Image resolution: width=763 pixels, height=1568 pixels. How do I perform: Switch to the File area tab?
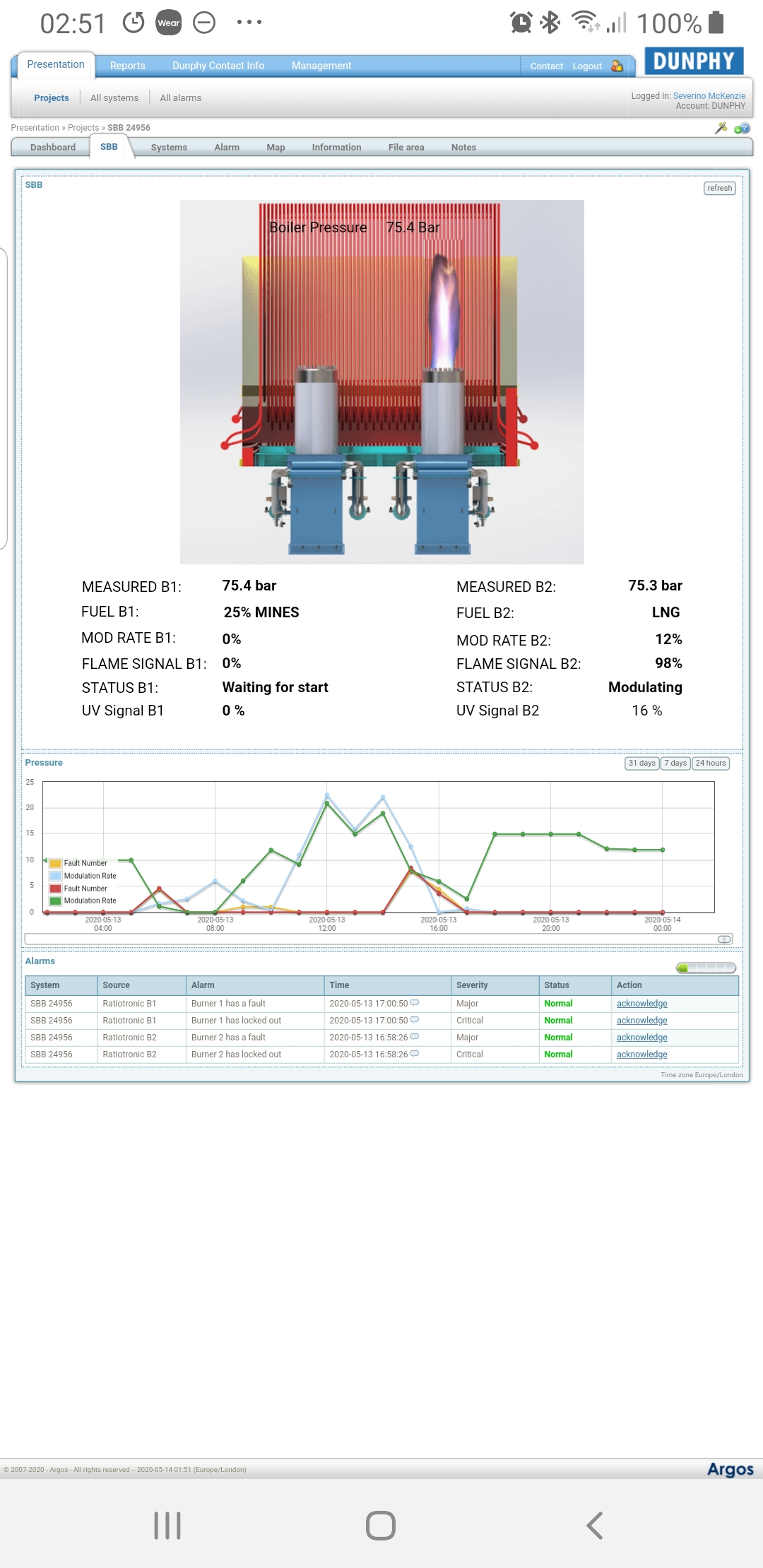click(406, 147)
